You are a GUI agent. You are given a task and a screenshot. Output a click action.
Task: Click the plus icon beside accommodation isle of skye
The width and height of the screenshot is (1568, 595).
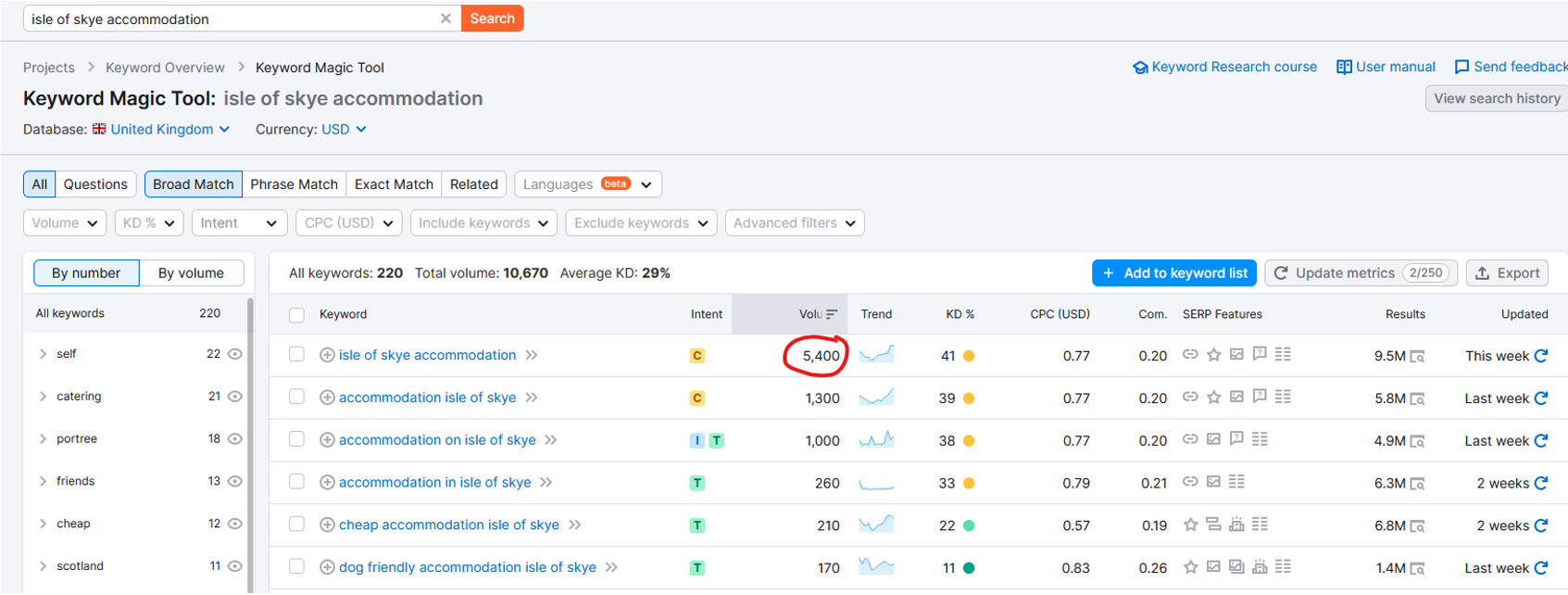coord(327,398)
